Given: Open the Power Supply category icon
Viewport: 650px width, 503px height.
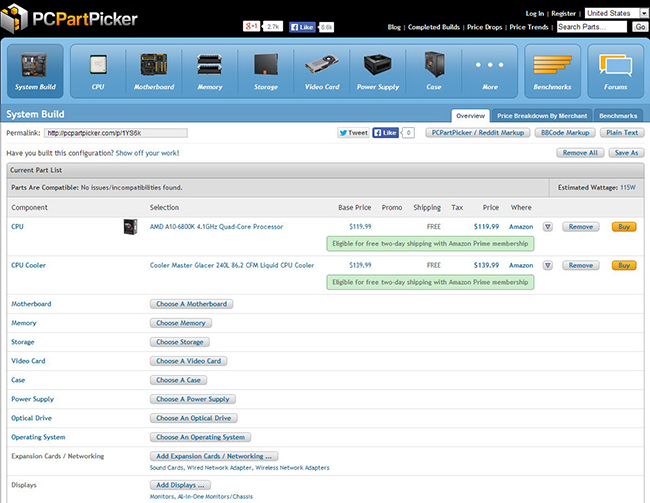Looking at the screenshot, I should (378, 71).
